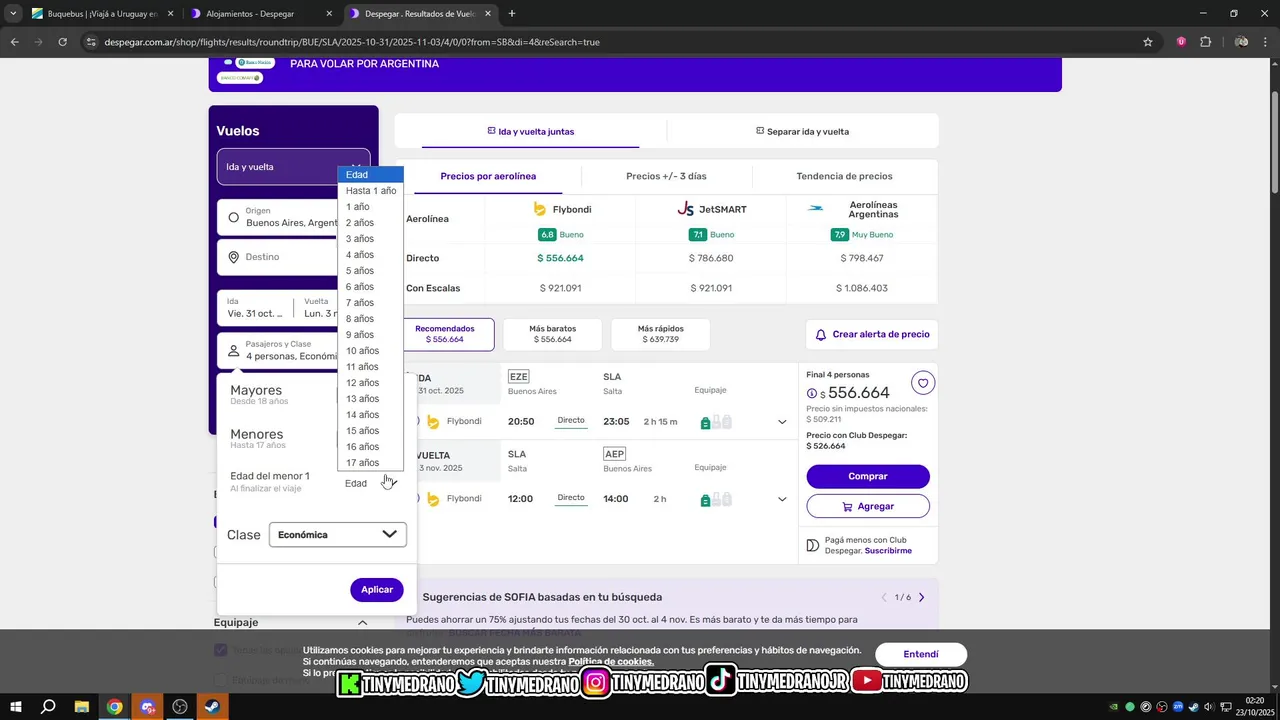
Task: Sort by Más rápidos $ 639.739
Action: [x=660, y=334]
